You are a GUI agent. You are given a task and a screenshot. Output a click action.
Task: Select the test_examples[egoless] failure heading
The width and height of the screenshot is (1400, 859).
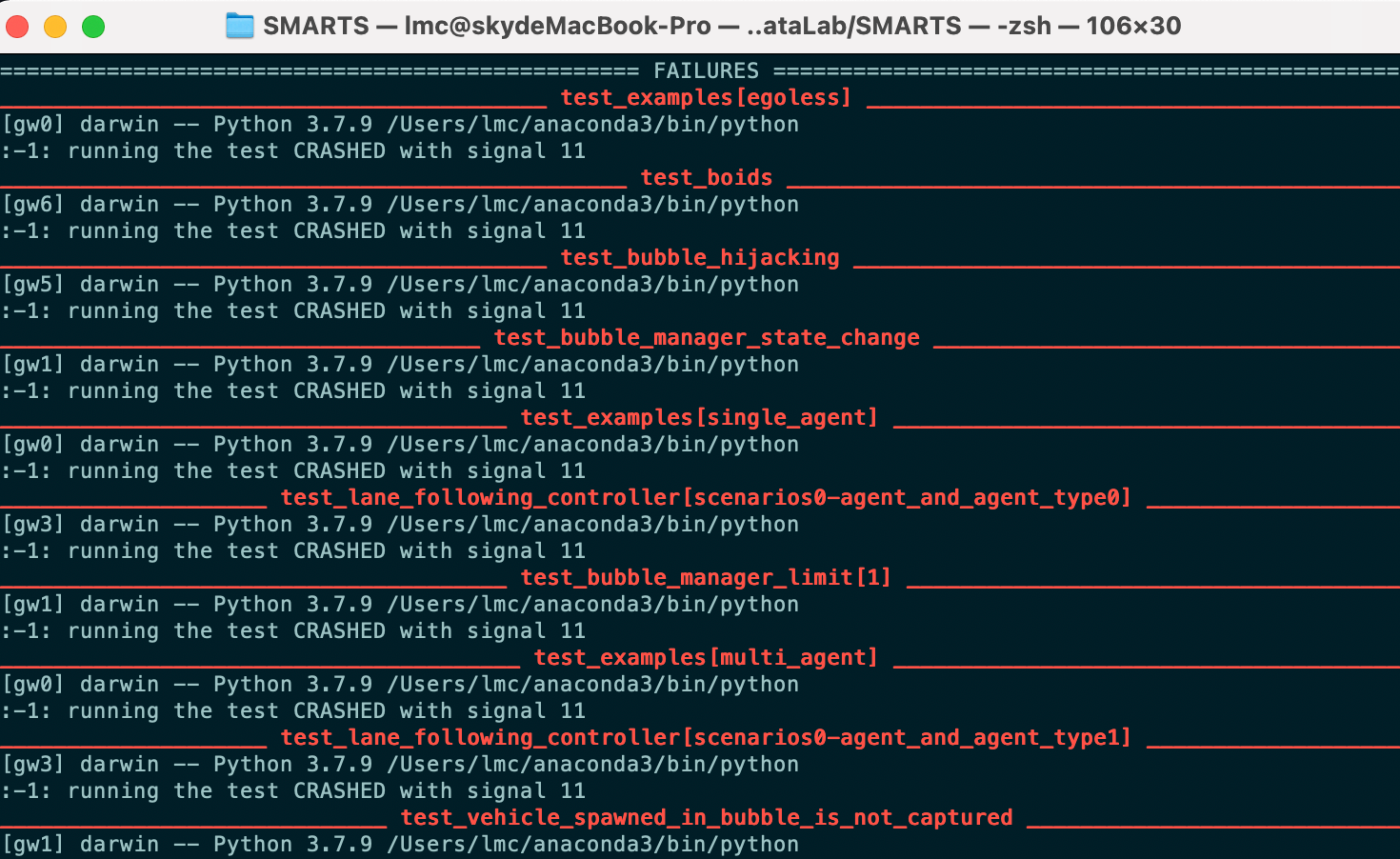point(706,96)
